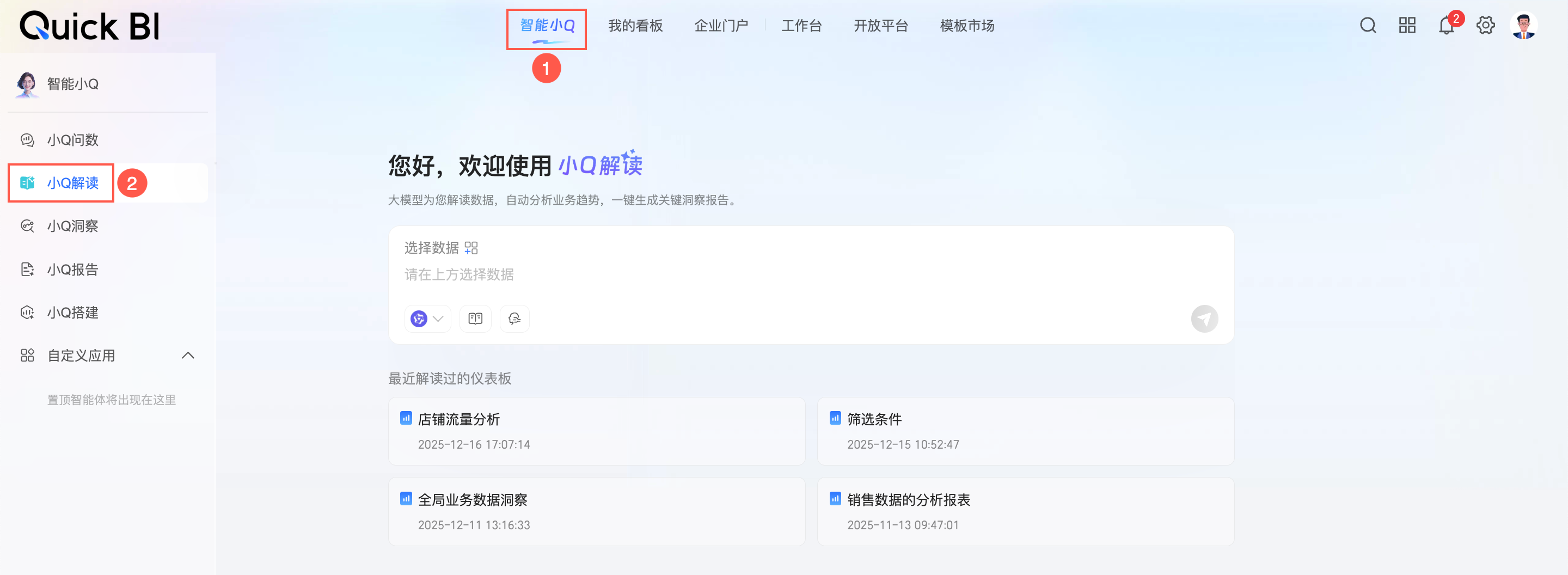The image size is (1568, 575).
Task: Click the chat-bubble icon beside the book icon
Action: (x=514, y=318)
